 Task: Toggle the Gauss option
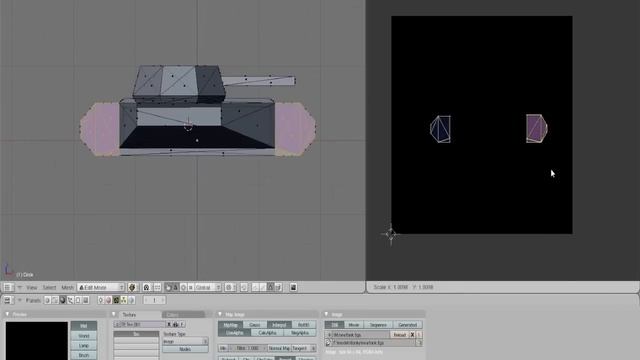tap(255, 325)
